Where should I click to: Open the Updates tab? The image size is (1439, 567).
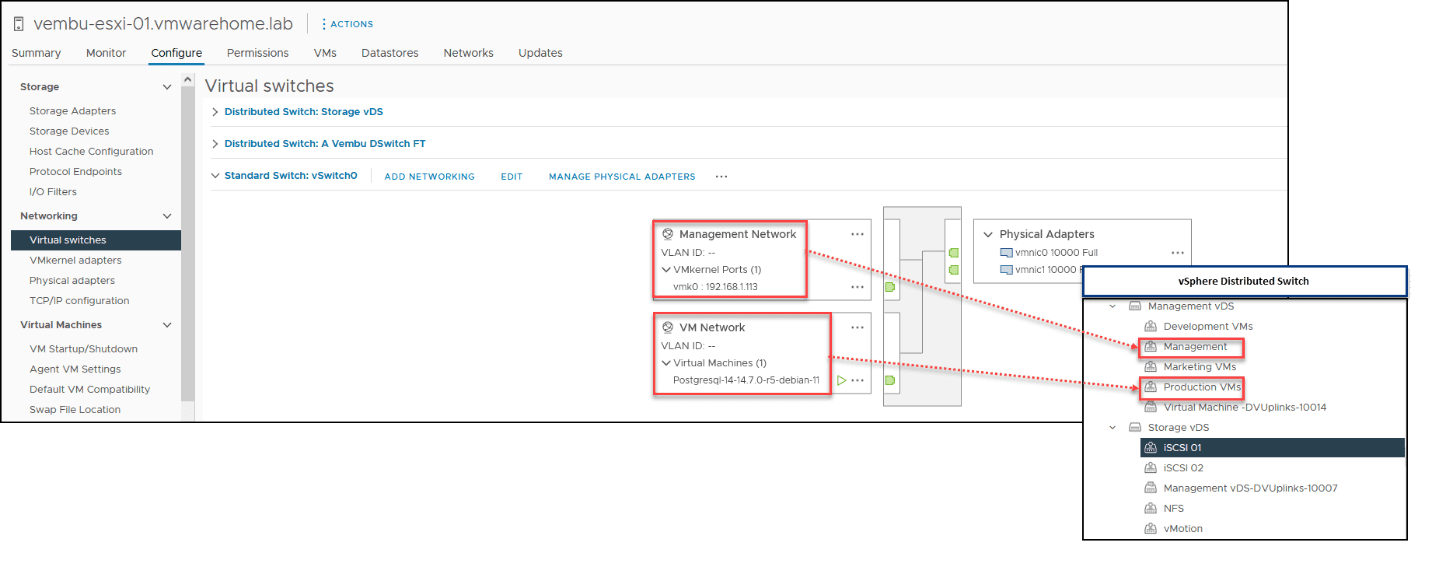(540, 53)
